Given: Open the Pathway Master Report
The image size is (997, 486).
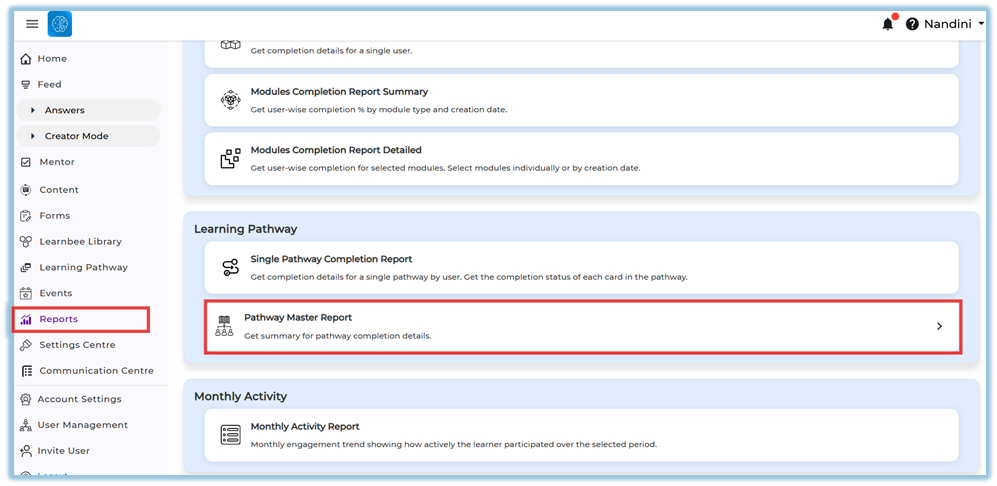Looking at the screenshot, I should point(298,318).
